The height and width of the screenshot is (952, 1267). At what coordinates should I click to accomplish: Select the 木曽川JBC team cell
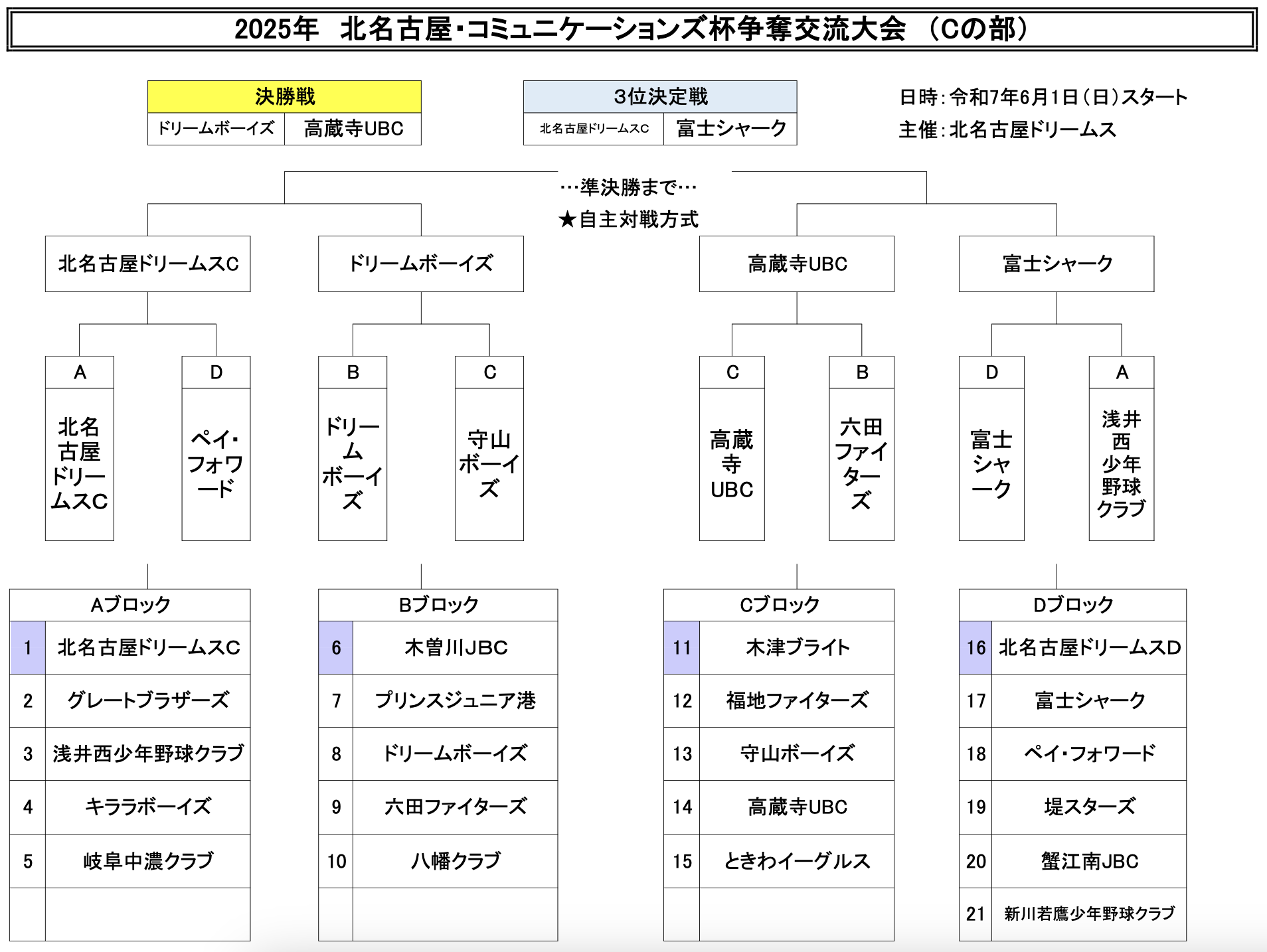point(456,648)
